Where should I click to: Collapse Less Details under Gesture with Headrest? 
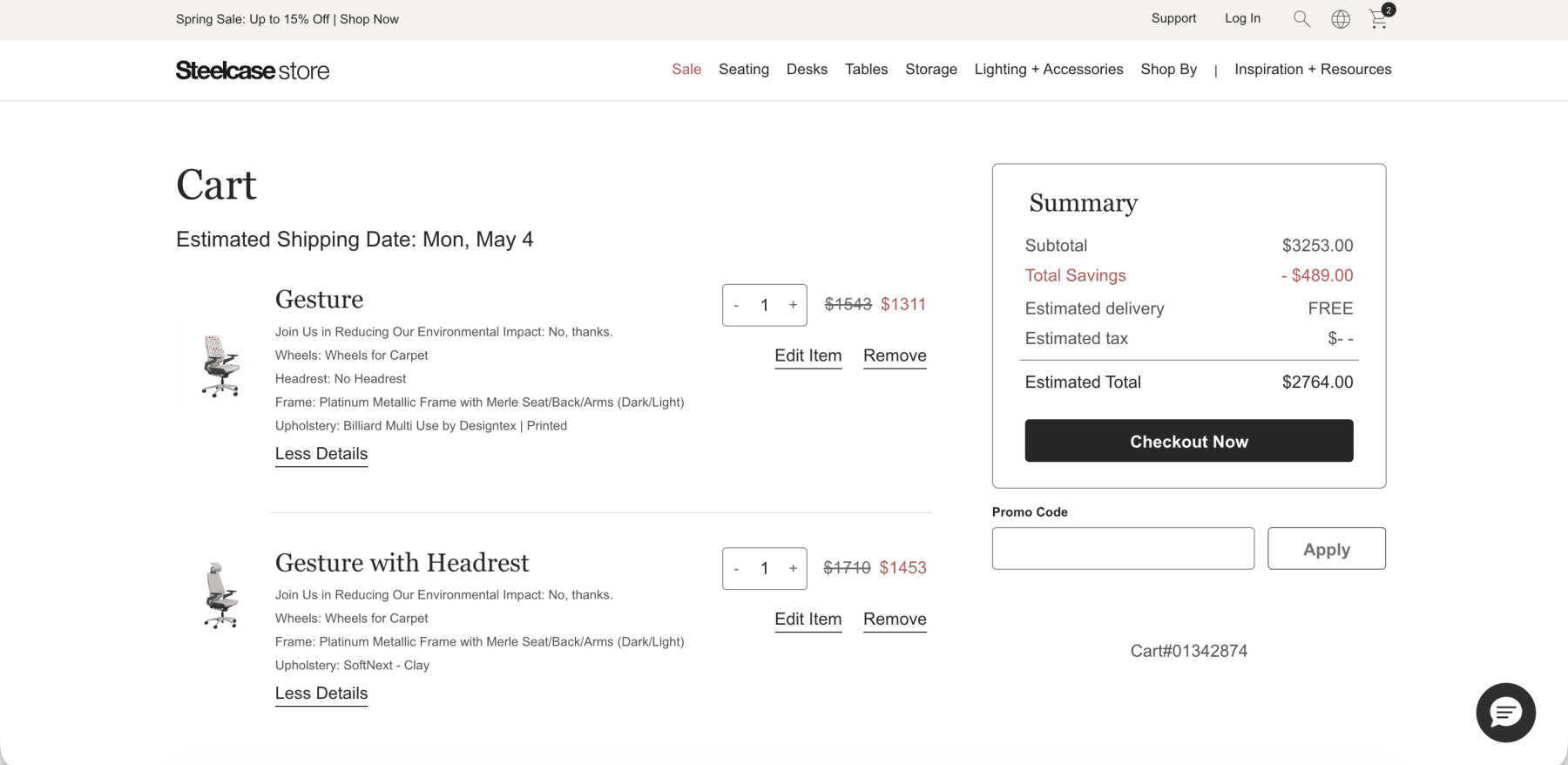click(x=321, y=694)
